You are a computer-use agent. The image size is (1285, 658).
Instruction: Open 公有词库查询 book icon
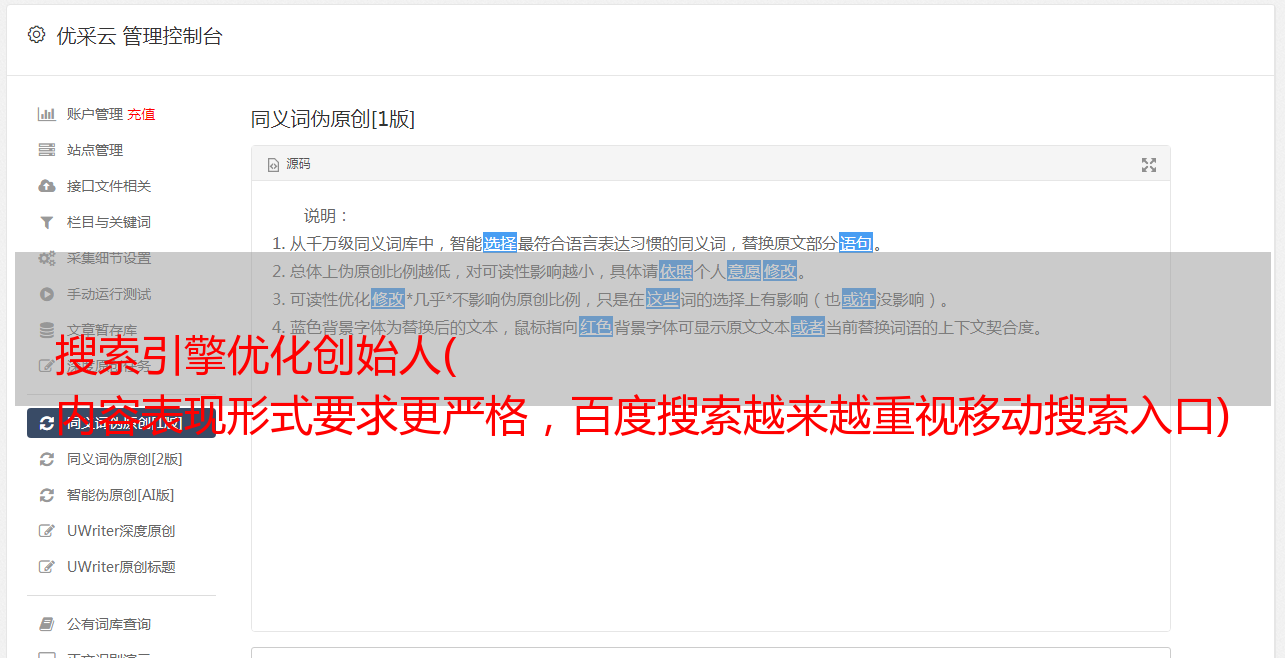(46, 624)
